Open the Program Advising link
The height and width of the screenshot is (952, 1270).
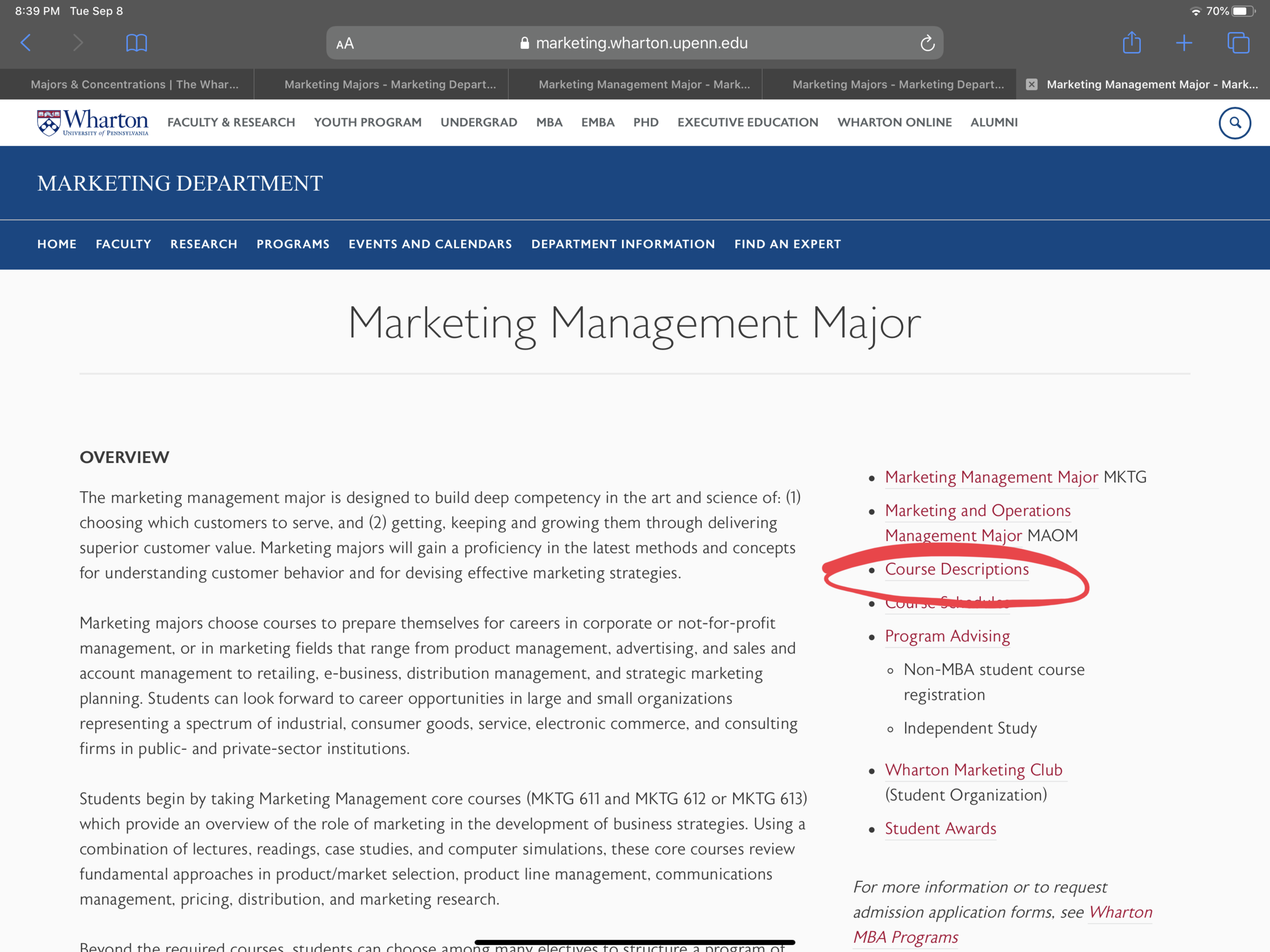[x=947, y=636]
